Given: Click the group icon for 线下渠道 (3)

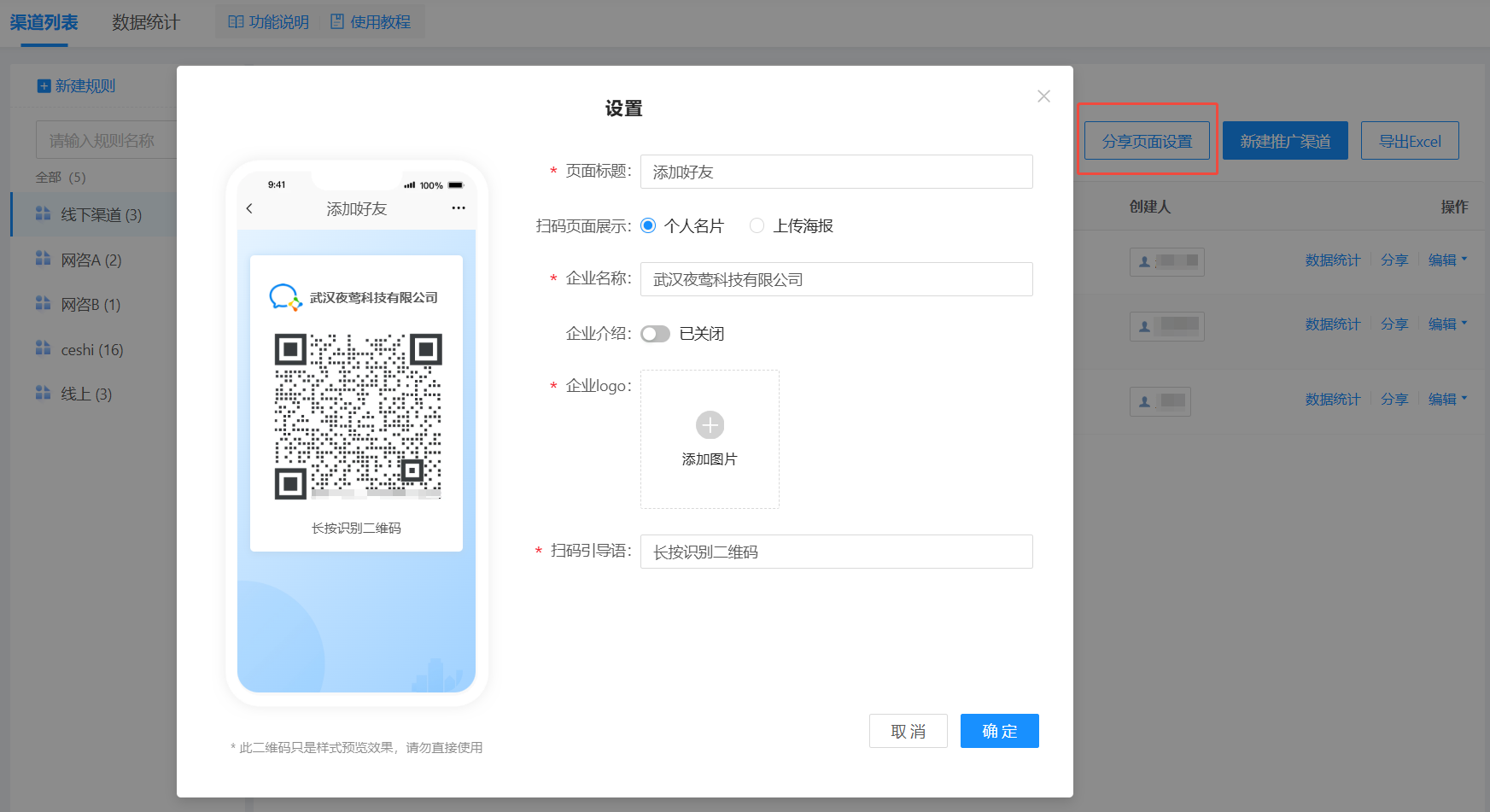Looking at the screenshot, I should coord(43,213).
